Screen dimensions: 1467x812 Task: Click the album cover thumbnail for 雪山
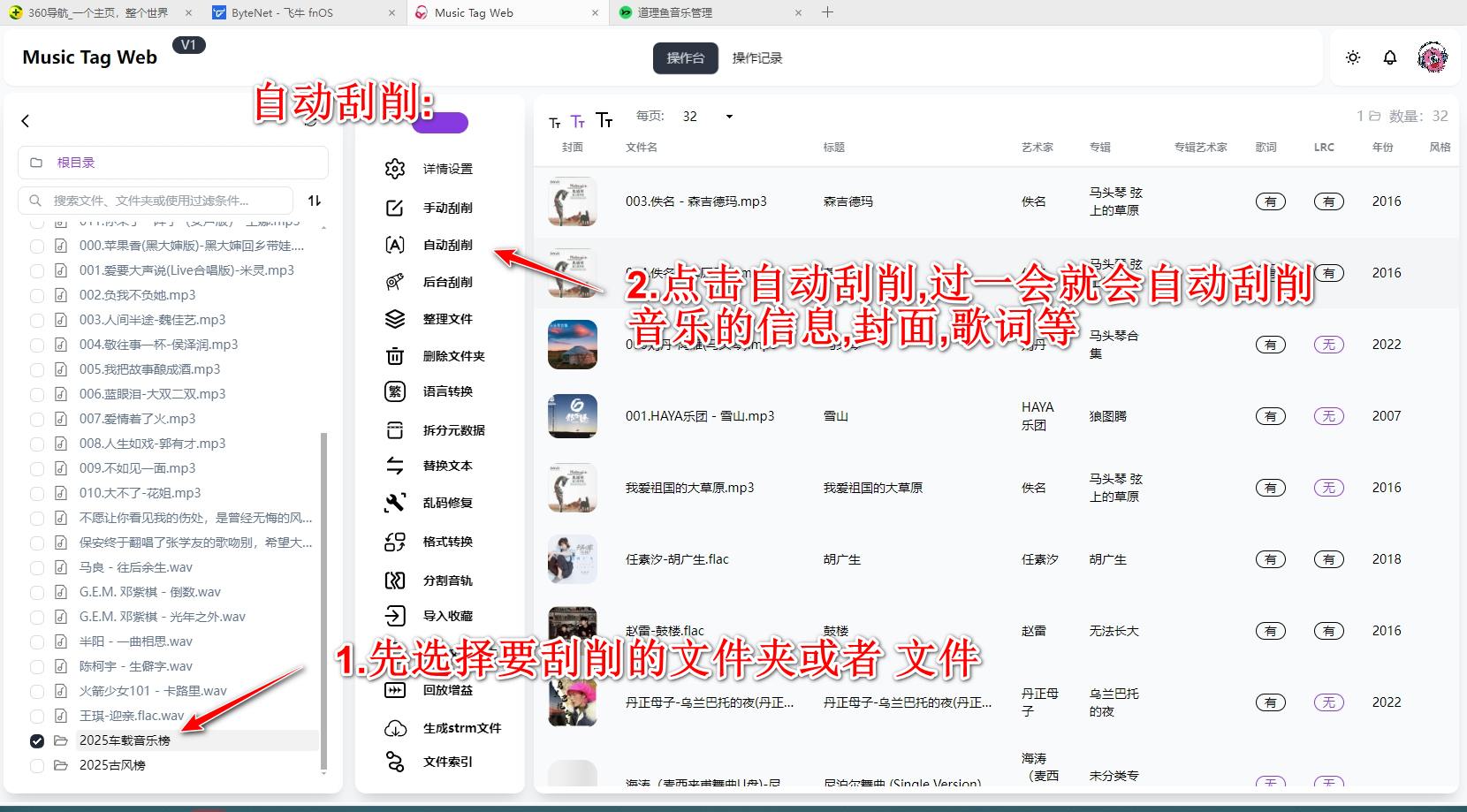(572, 416)
